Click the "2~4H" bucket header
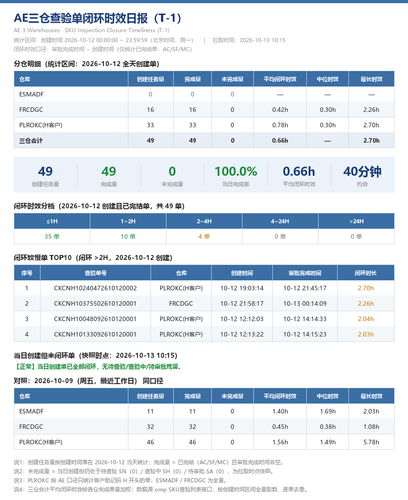Screen dimensions: 408x500 tap(204, 221)
